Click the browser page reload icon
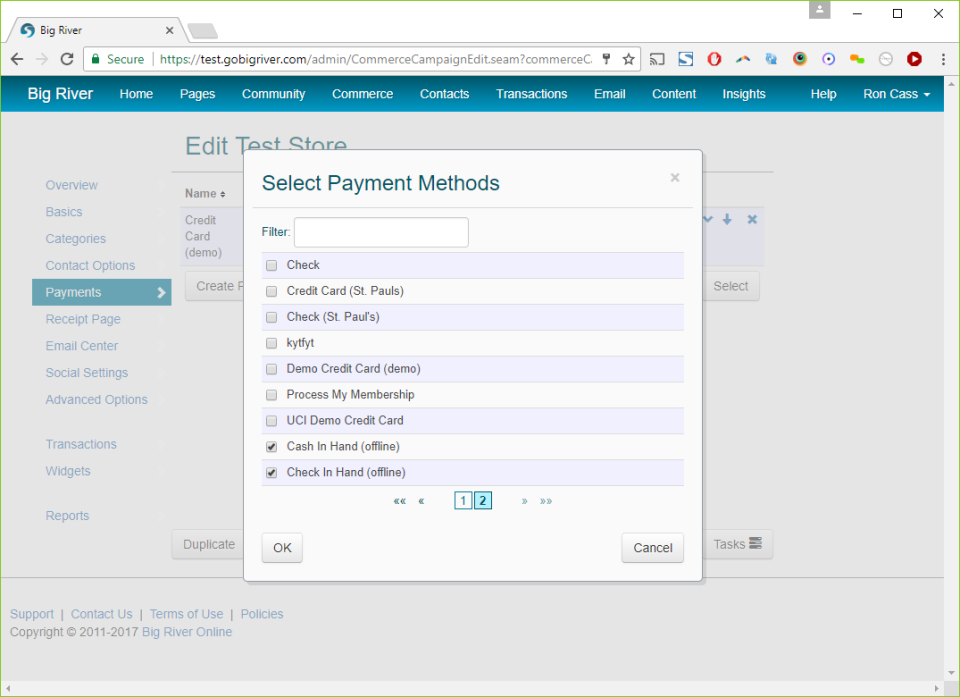Image resolution: width=960 pixels, height=697 pixels. tap(65, 59)
